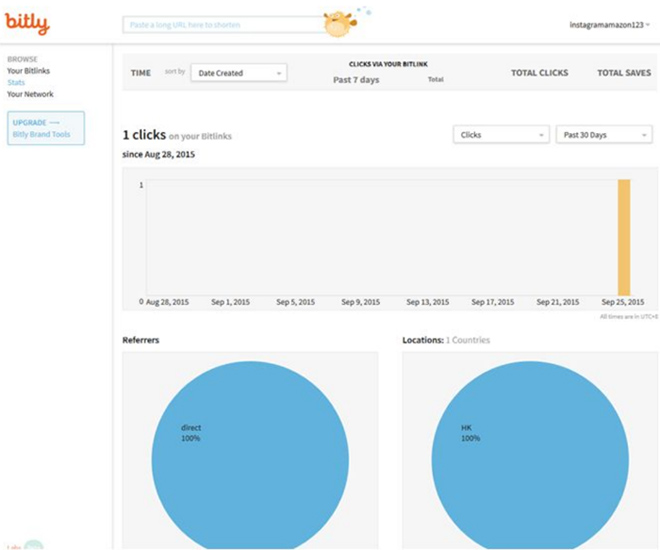Click the Sep 1, 2015 axis label

230,302
